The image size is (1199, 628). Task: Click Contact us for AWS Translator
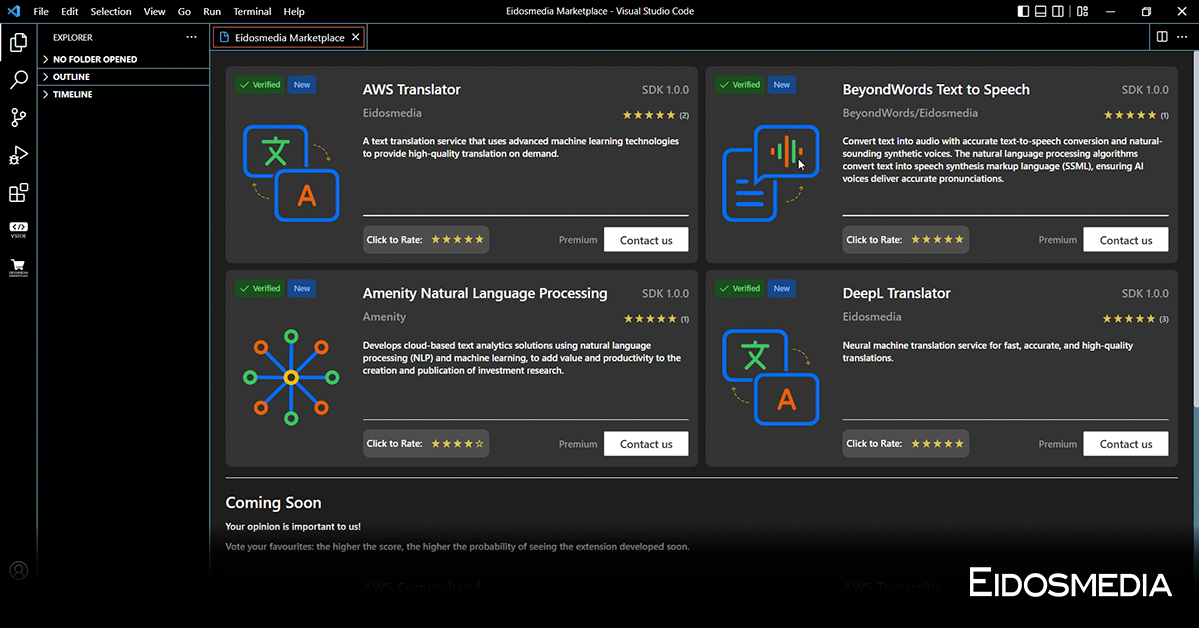[x=646, y=239]
